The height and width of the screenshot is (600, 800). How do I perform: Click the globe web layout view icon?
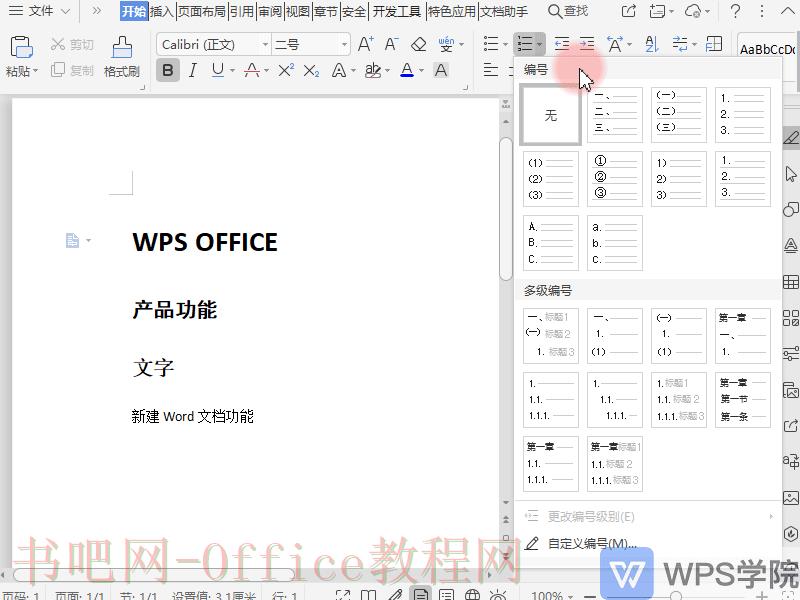(x=472, y=594)
